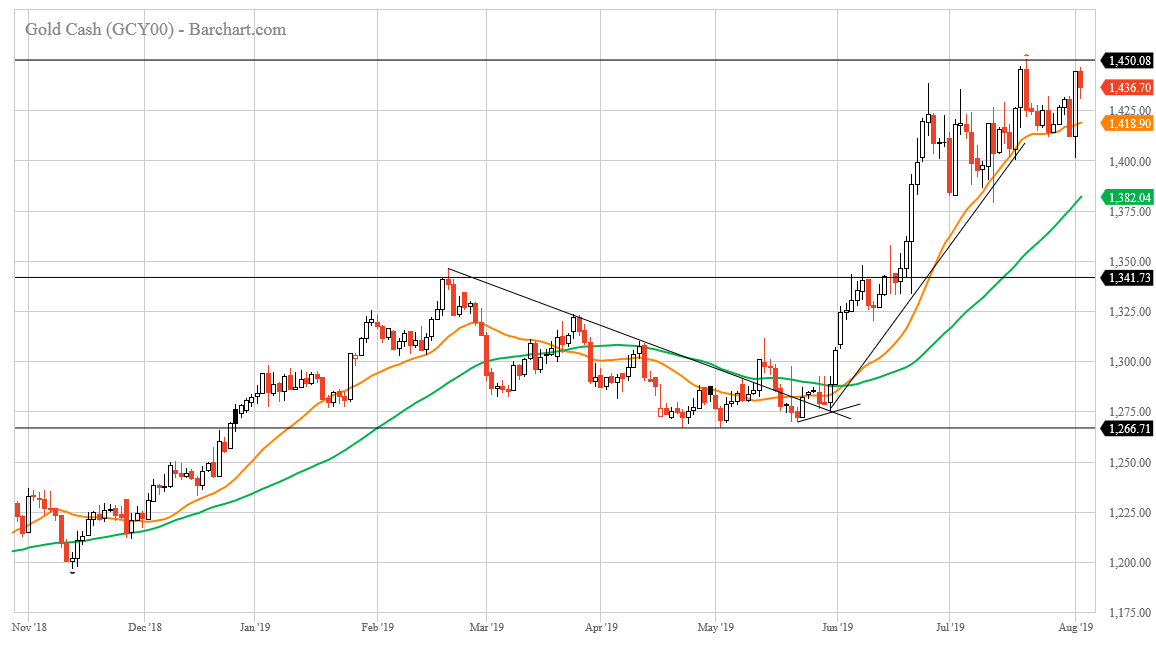1156x650 pixels.
Task: Select the Jun '19 date axis label
Action: click(x=838, y=627)
